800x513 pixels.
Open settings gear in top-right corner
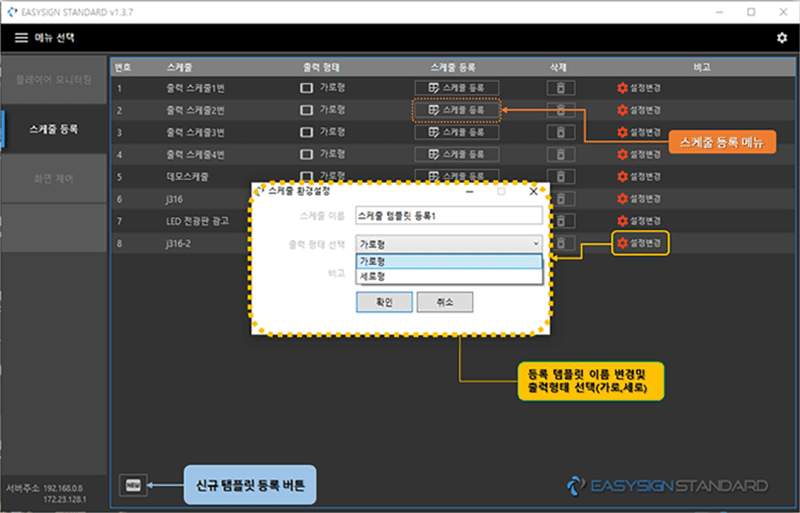(x=781, y=38)
